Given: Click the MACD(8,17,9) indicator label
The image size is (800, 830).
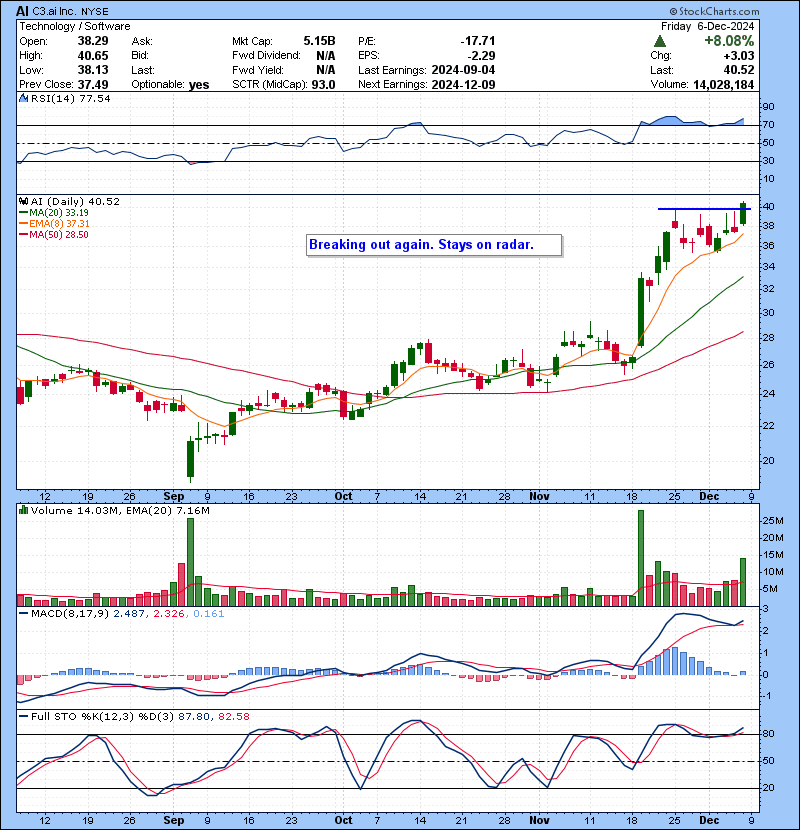Looking at the screenshot, I should (x=70, y=614).
